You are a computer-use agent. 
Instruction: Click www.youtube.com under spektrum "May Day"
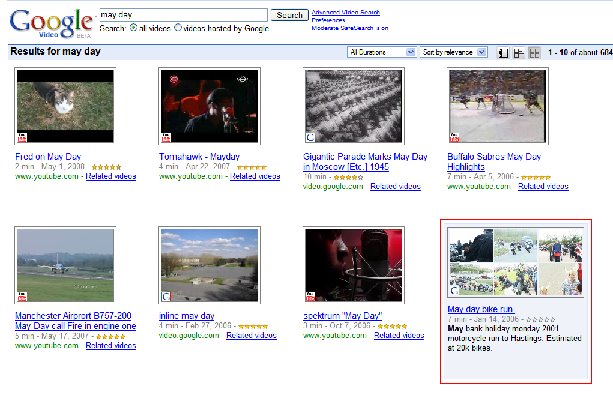pyautogui.click(x=335, y=335)
